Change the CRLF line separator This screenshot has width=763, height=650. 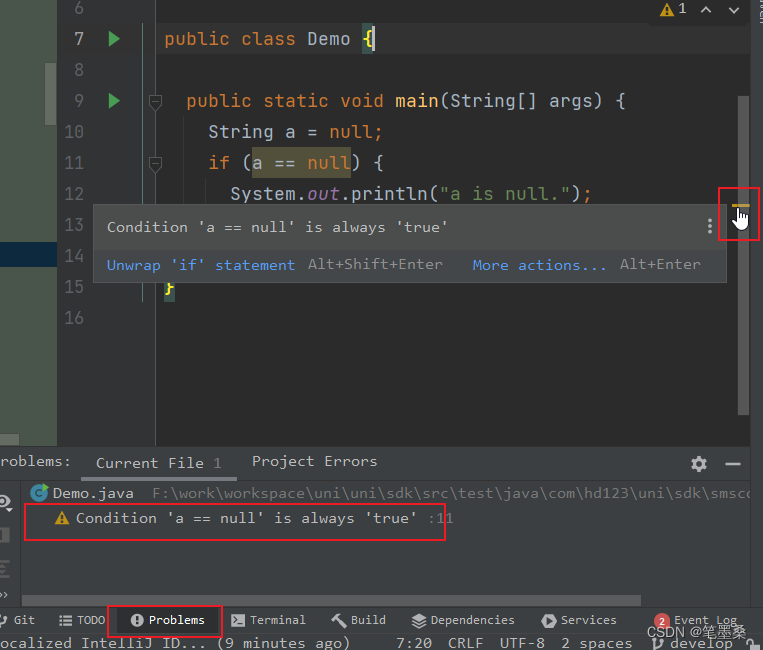click(465, 643)
